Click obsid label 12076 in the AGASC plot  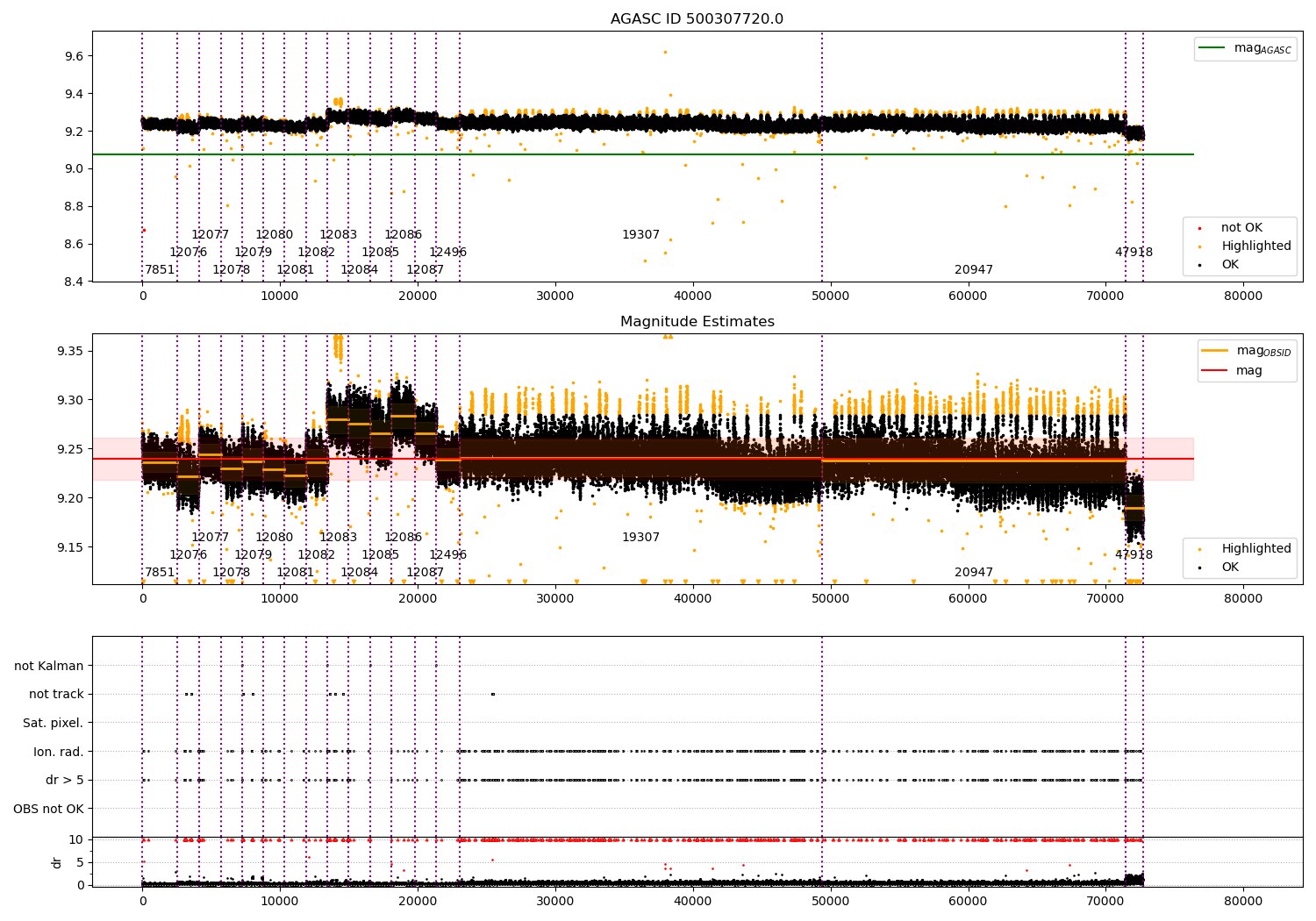point(189,253)
